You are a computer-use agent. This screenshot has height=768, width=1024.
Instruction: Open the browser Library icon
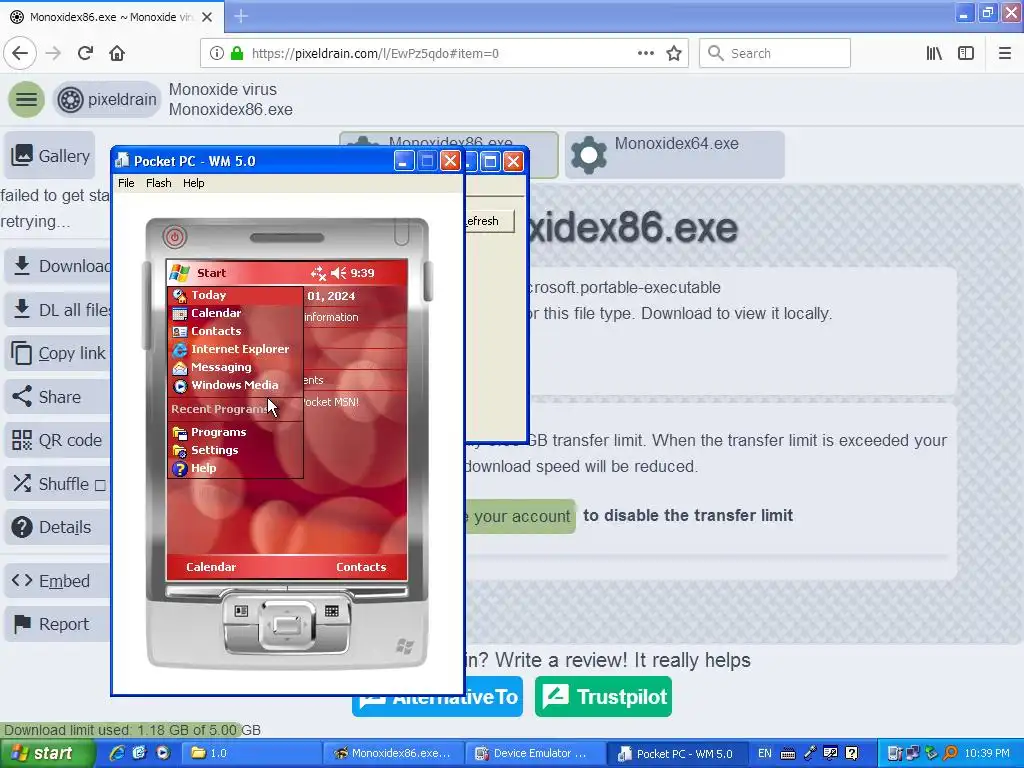[x=934, y=53]
